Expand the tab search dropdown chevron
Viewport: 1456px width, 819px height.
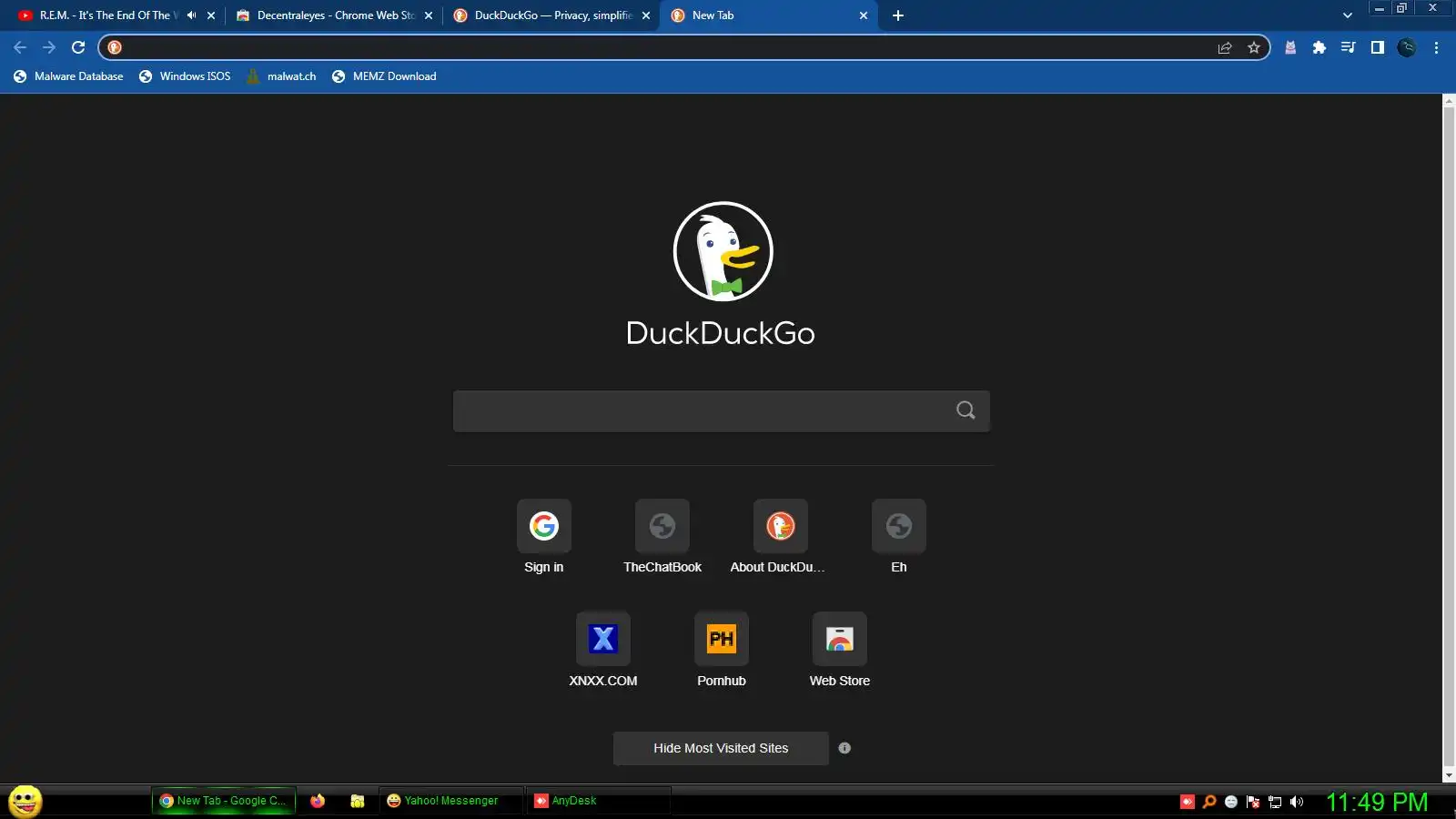(1348, 15)
